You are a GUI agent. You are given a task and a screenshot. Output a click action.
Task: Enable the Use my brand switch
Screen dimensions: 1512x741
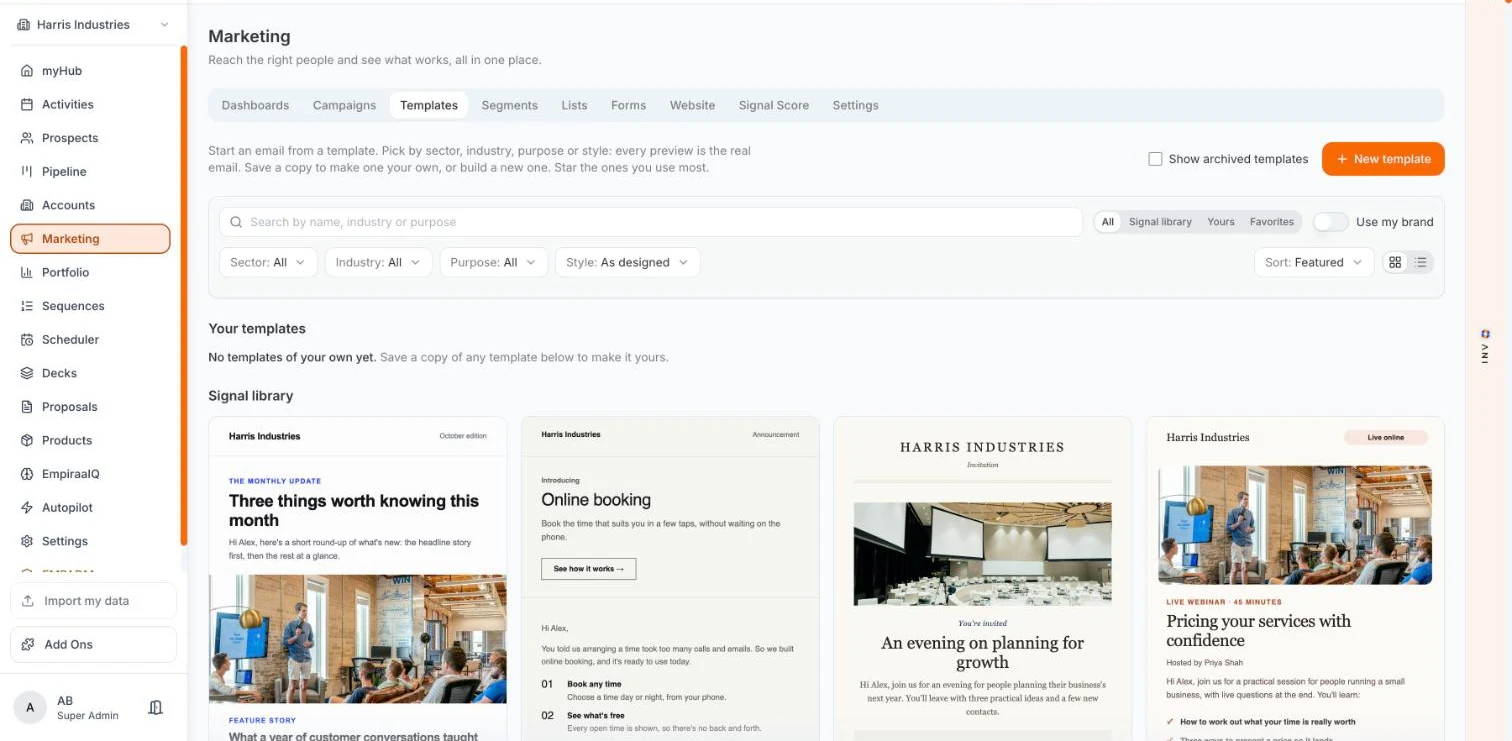point(1330,222)
